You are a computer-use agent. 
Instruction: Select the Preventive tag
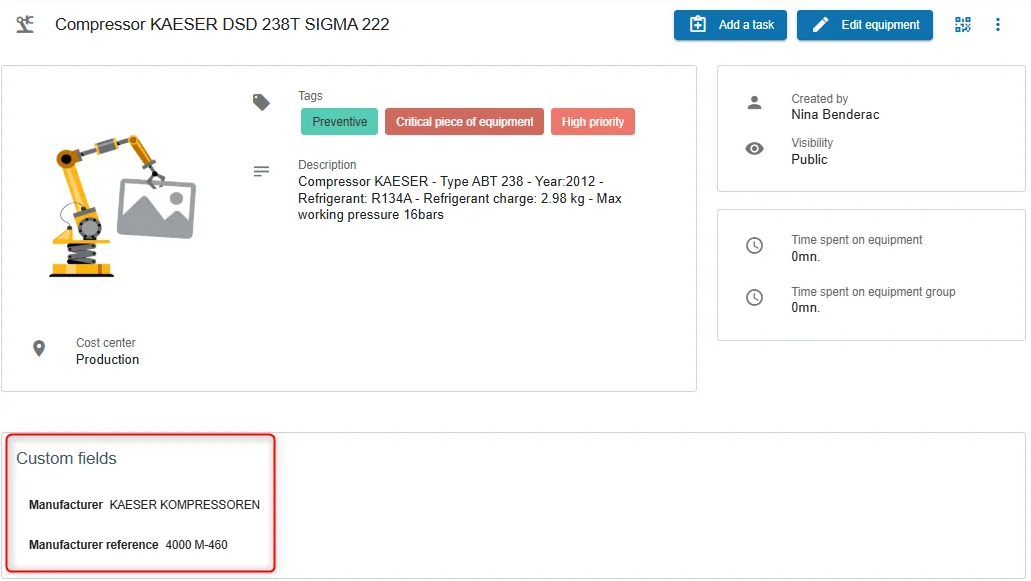point(339,122)
